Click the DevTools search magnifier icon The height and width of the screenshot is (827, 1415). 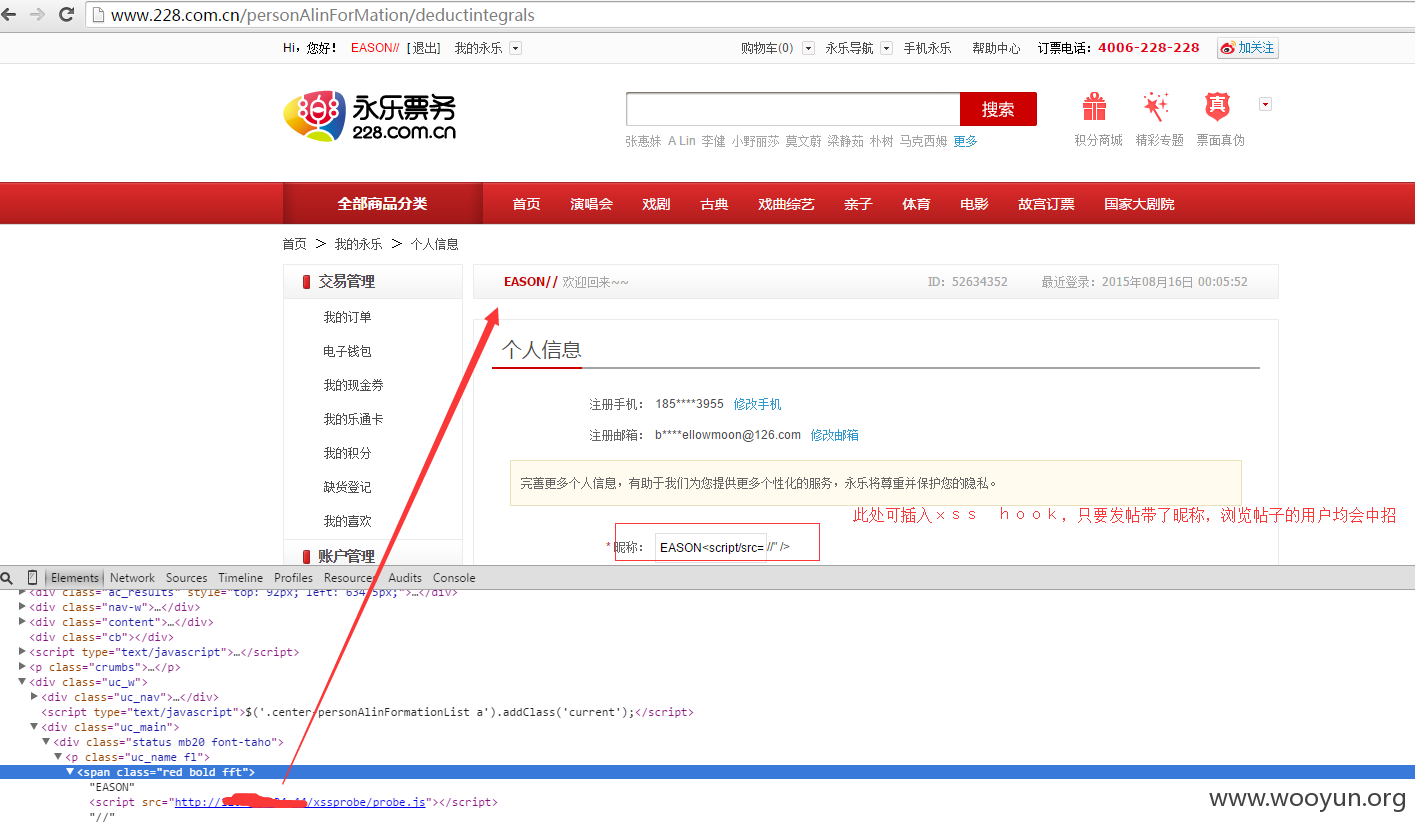coord(7,578)
